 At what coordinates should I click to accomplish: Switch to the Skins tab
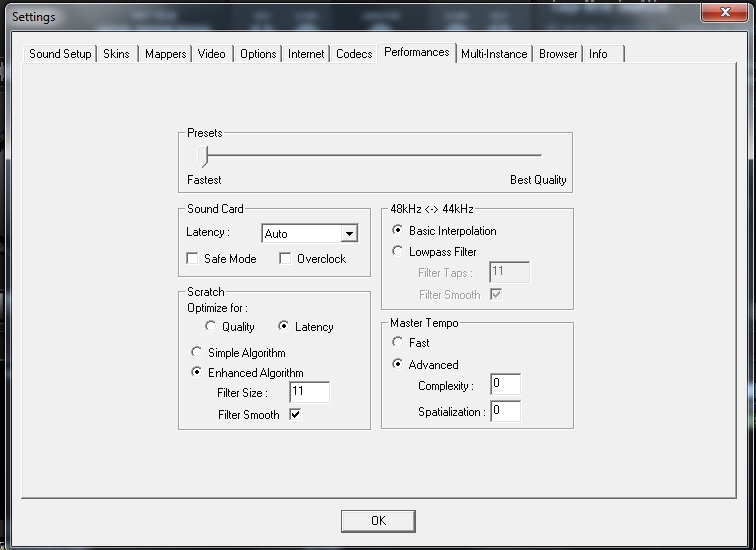point(116,54)
